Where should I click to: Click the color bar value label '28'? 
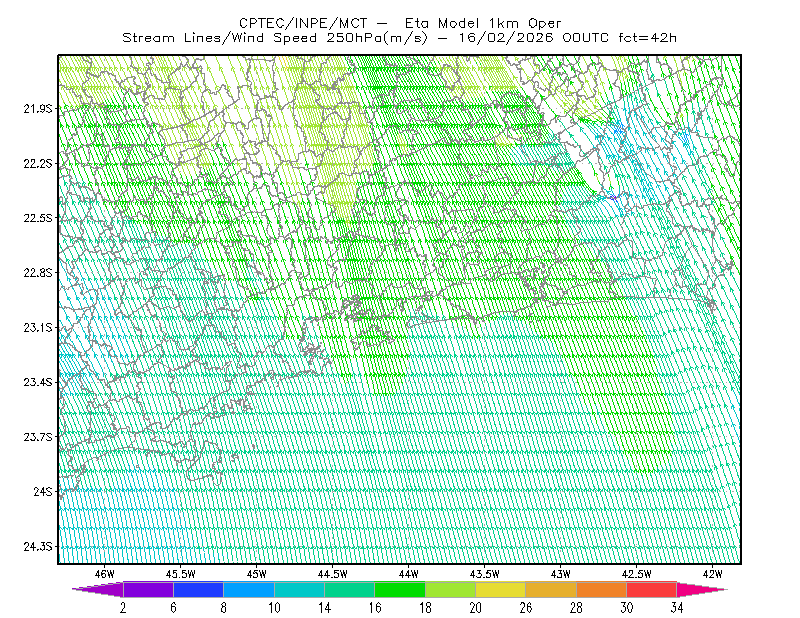576,608
